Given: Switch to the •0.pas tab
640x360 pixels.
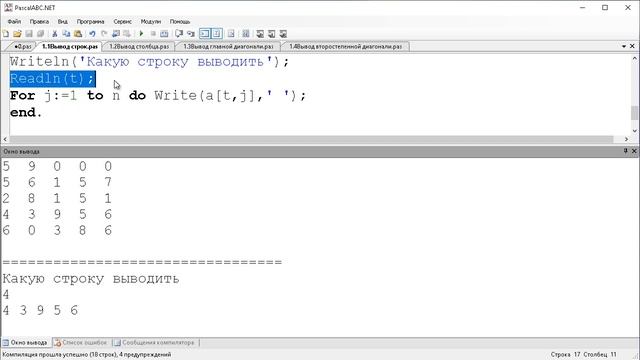Looking at the screenshot, I should click(22, 47).
